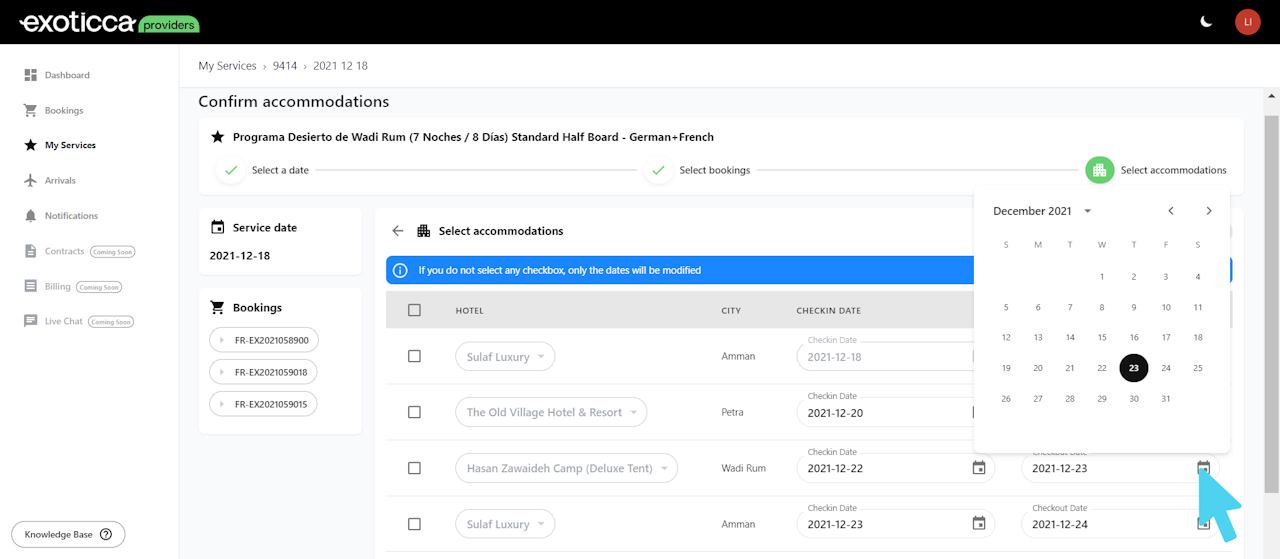Check The Old Village Hotel row checkbox

[x=415, y=412]
